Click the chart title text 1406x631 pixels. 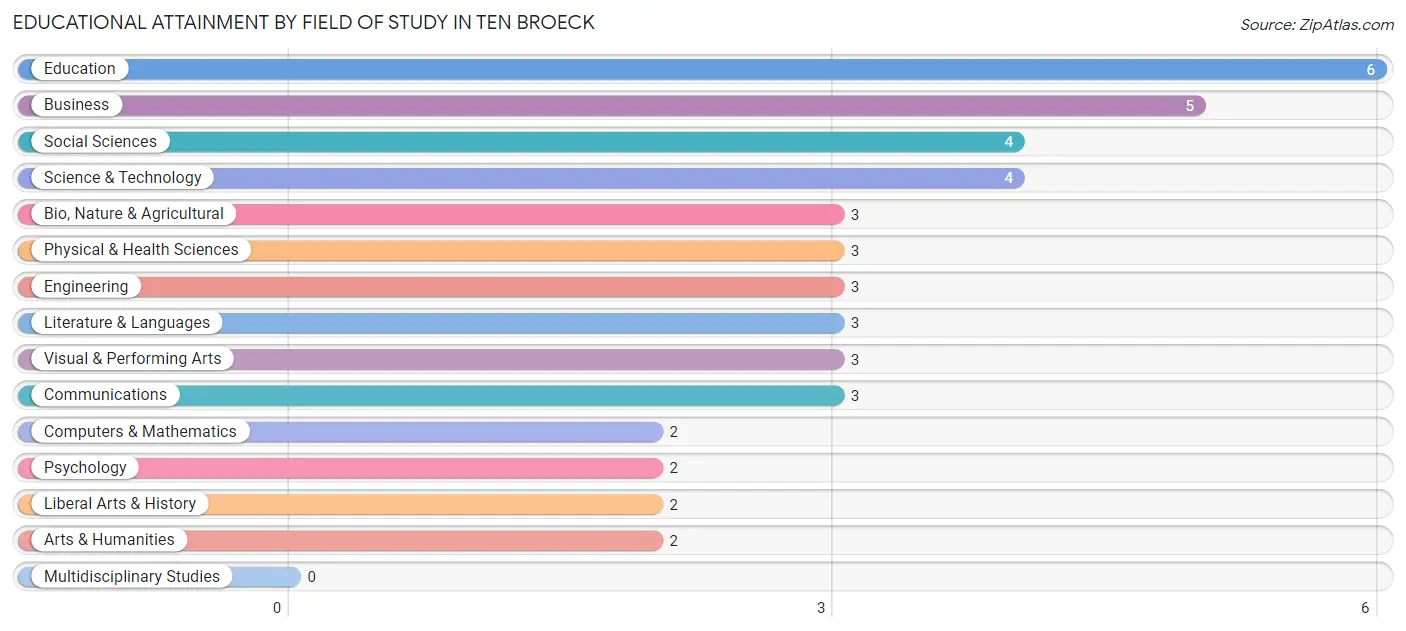click(304, 23)
